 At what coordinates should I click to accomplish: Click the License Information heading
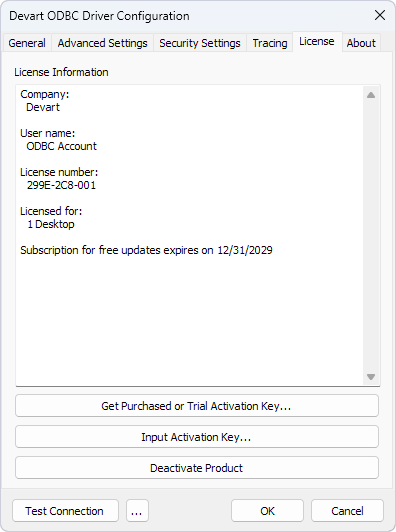click(x=61, y=72)
